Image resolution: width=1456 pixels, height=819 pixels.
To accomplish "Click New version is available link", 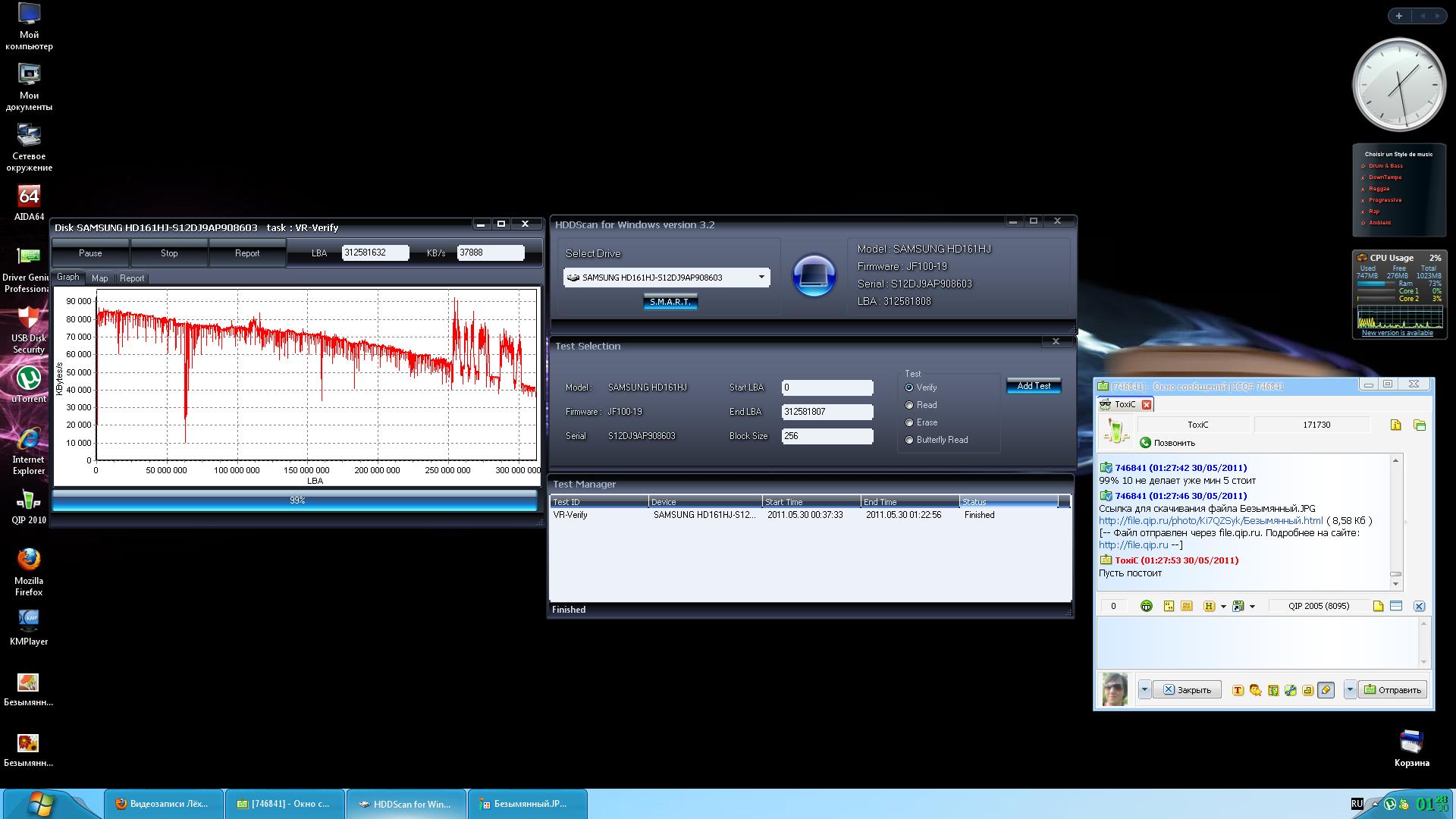I will point(1397,333).
